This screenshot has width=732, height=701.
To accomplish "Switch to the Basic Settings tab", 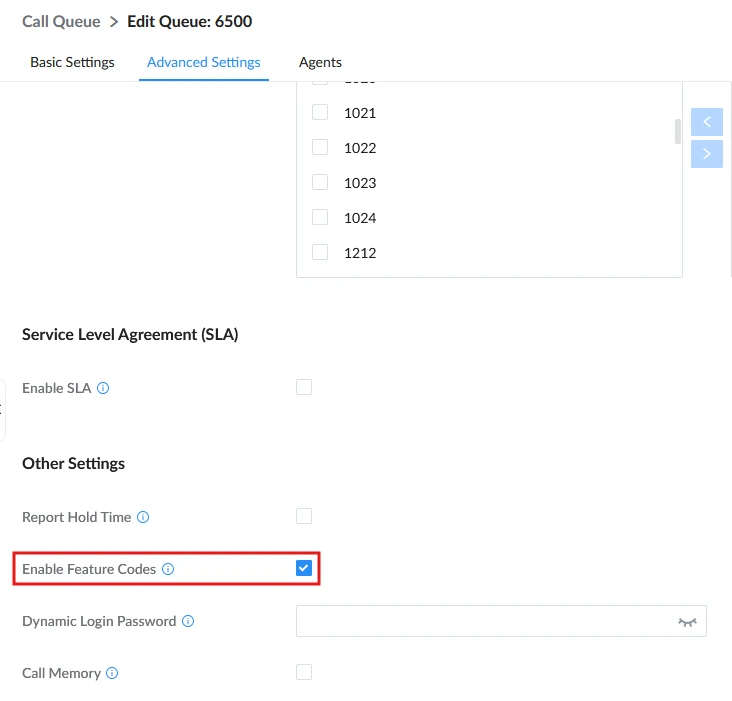I will [72, 62].
